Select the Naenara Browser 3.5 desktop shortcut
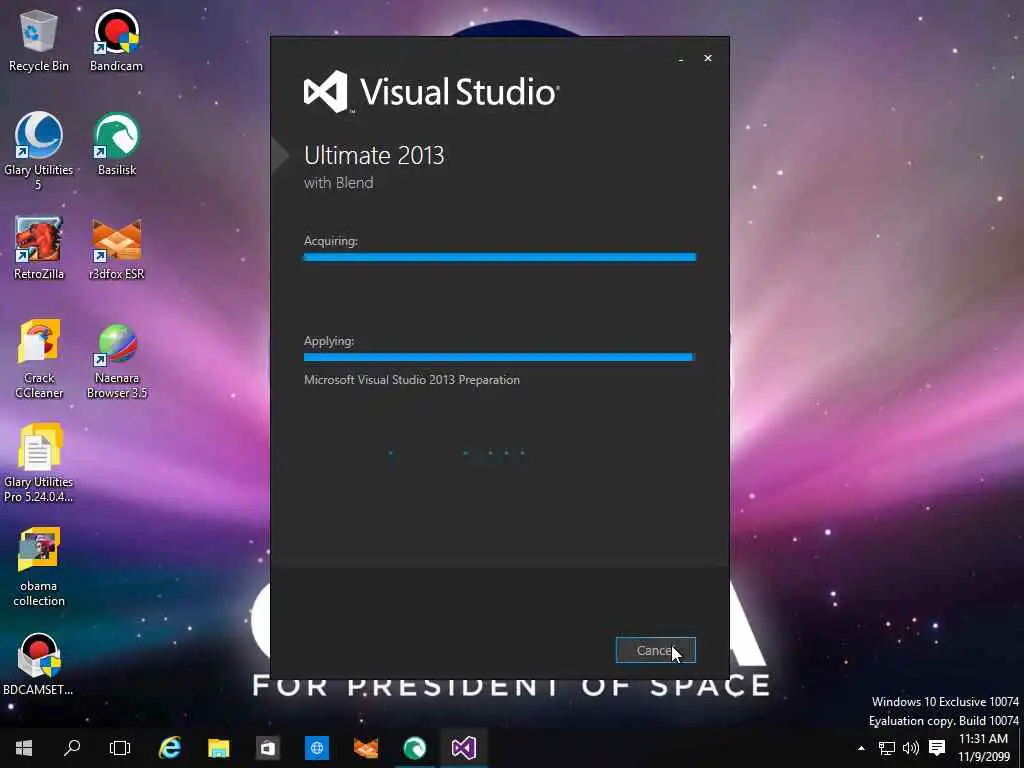The image size is (1024, 768). 116,361
